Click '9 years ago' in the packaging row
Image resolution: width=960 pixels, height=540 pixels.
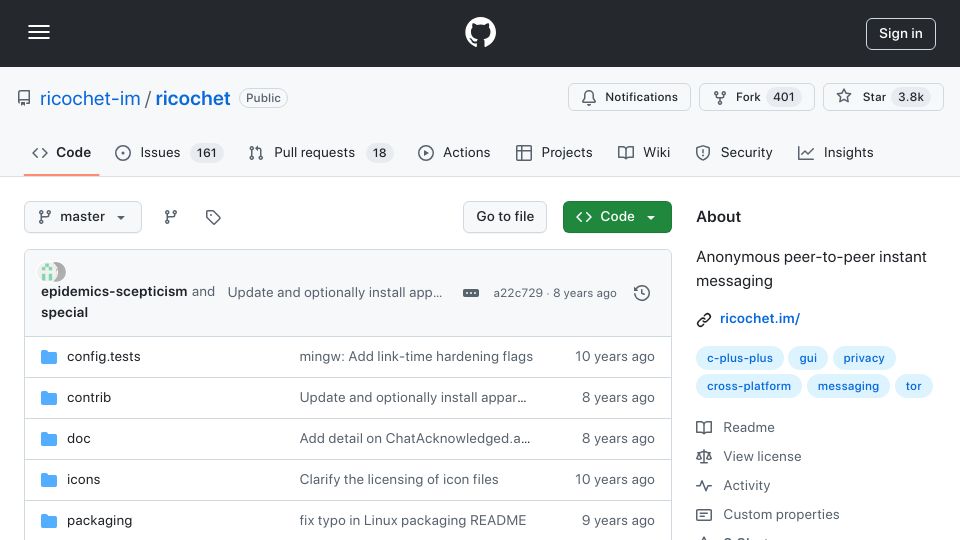618,520
